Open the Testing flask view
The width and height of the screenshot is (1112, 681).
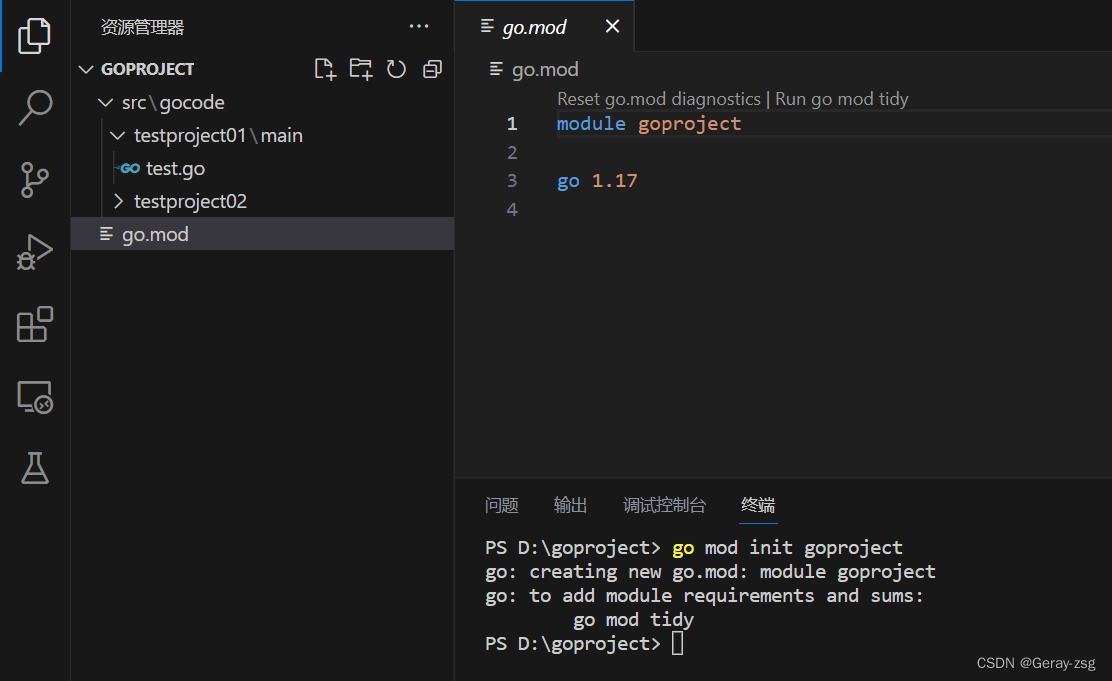click(x=34, y=468)
